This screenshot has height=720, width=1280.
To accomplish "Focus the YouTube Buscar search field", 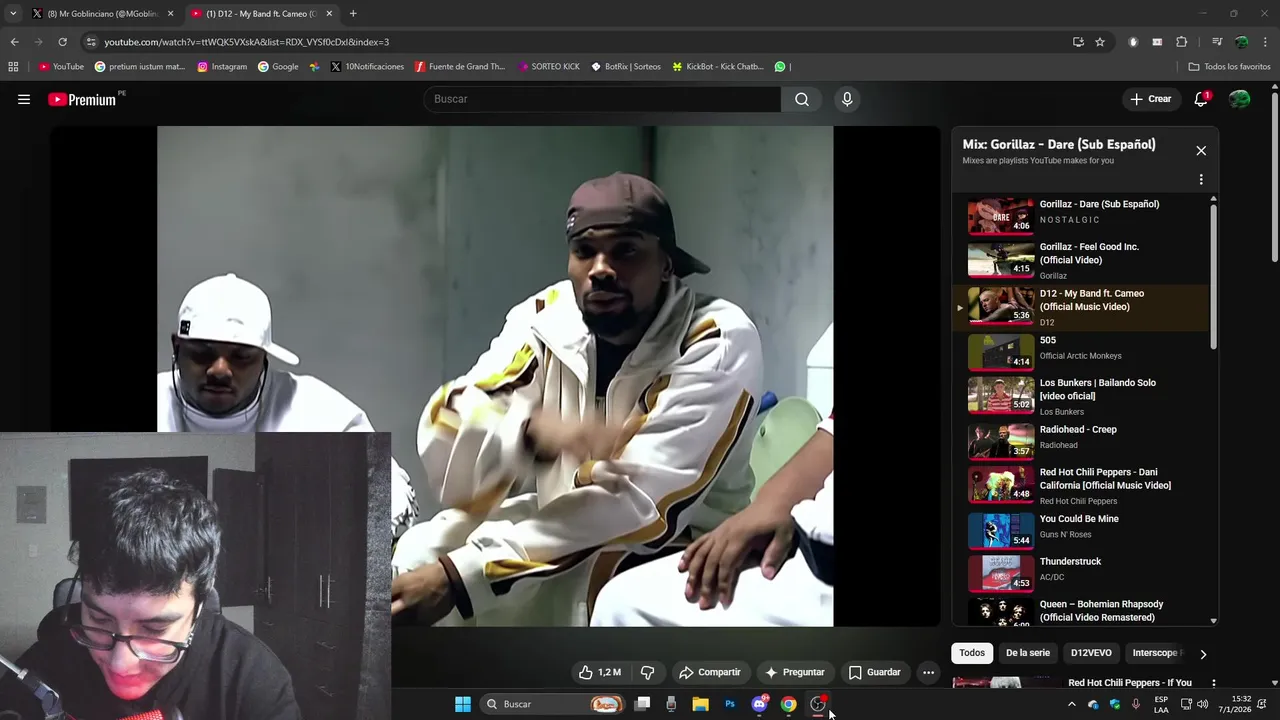I will coord(602,99).
